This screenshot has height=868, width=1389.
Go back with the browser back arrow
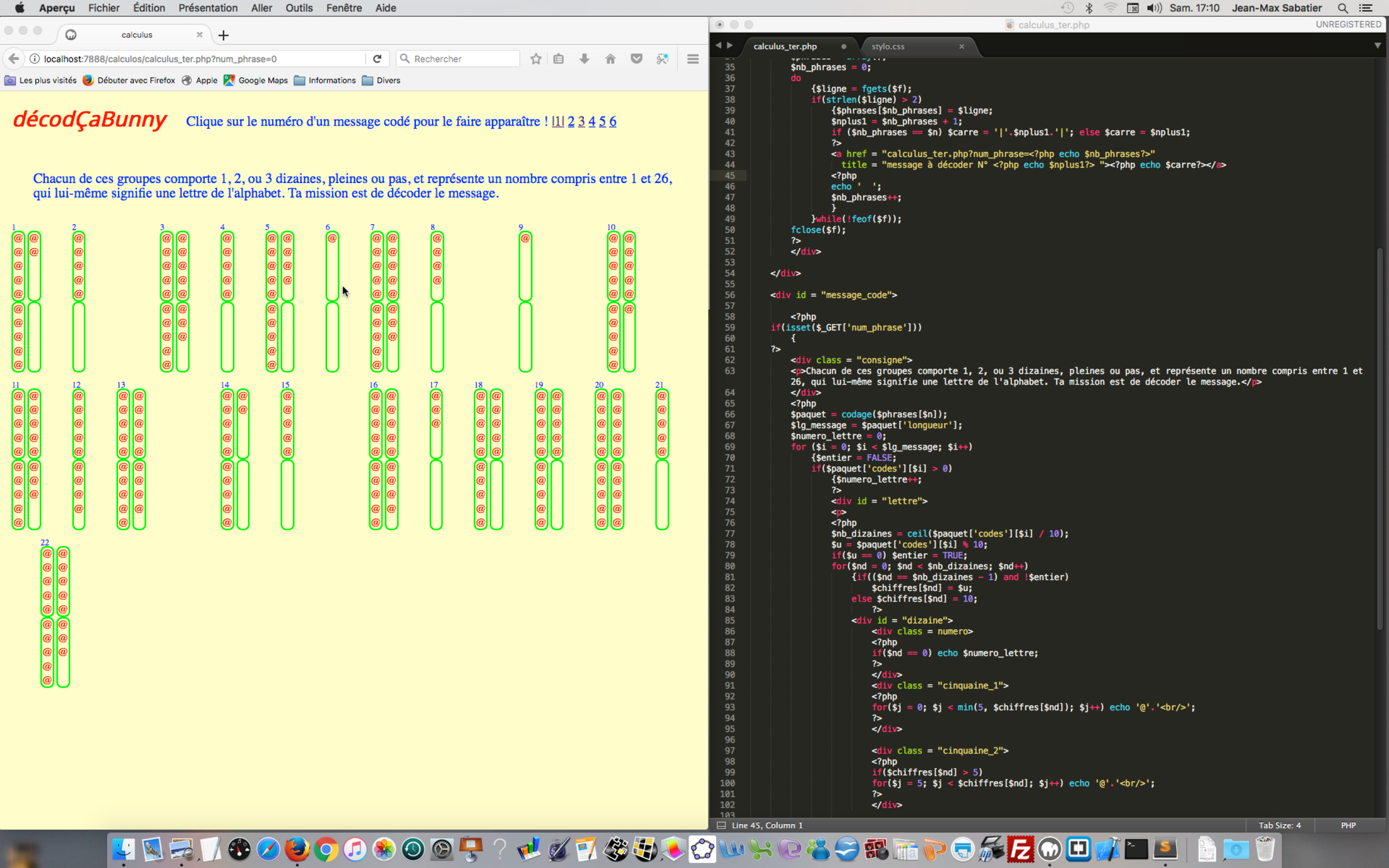(14, 59)
